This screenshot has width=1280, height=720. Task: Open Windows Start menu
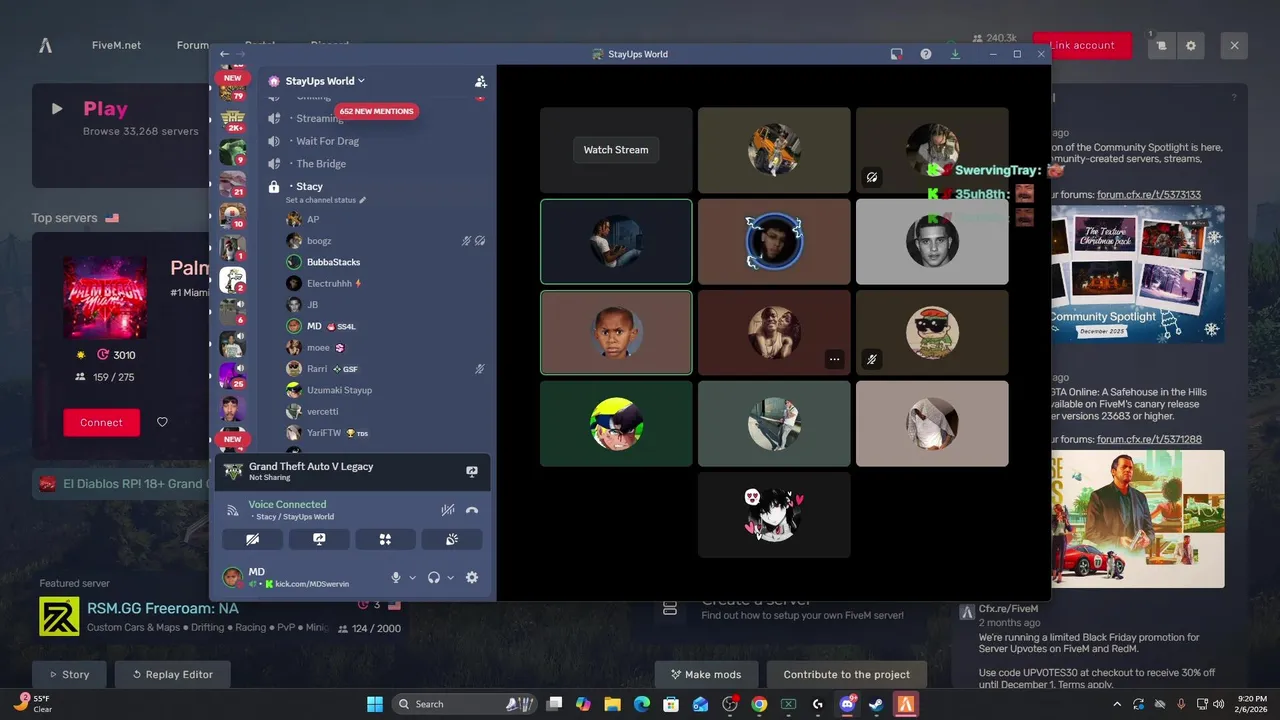(374, 704)
